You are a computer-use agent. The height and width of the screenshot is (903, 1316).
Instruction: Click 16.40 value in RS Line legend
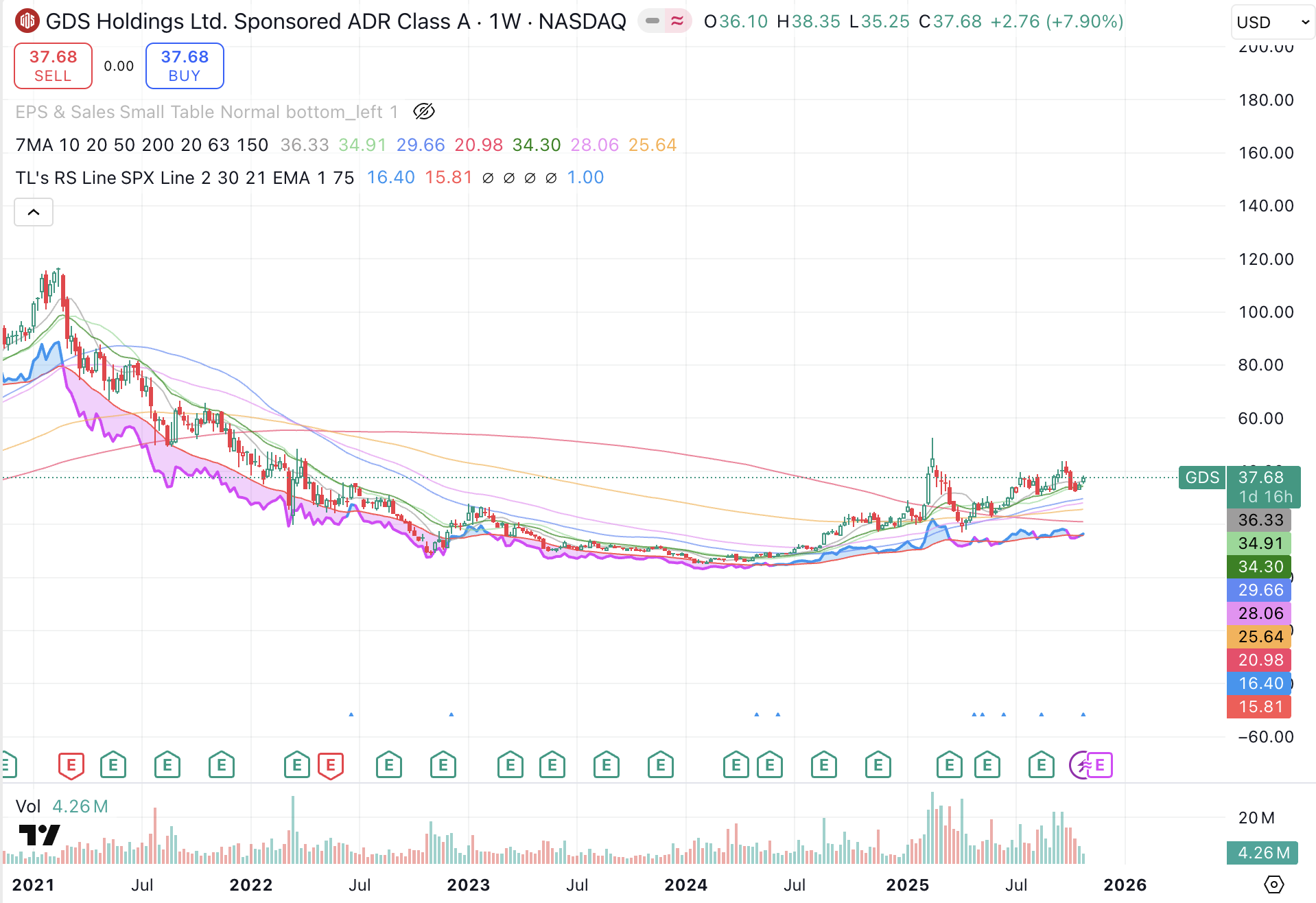pos(390,178)
